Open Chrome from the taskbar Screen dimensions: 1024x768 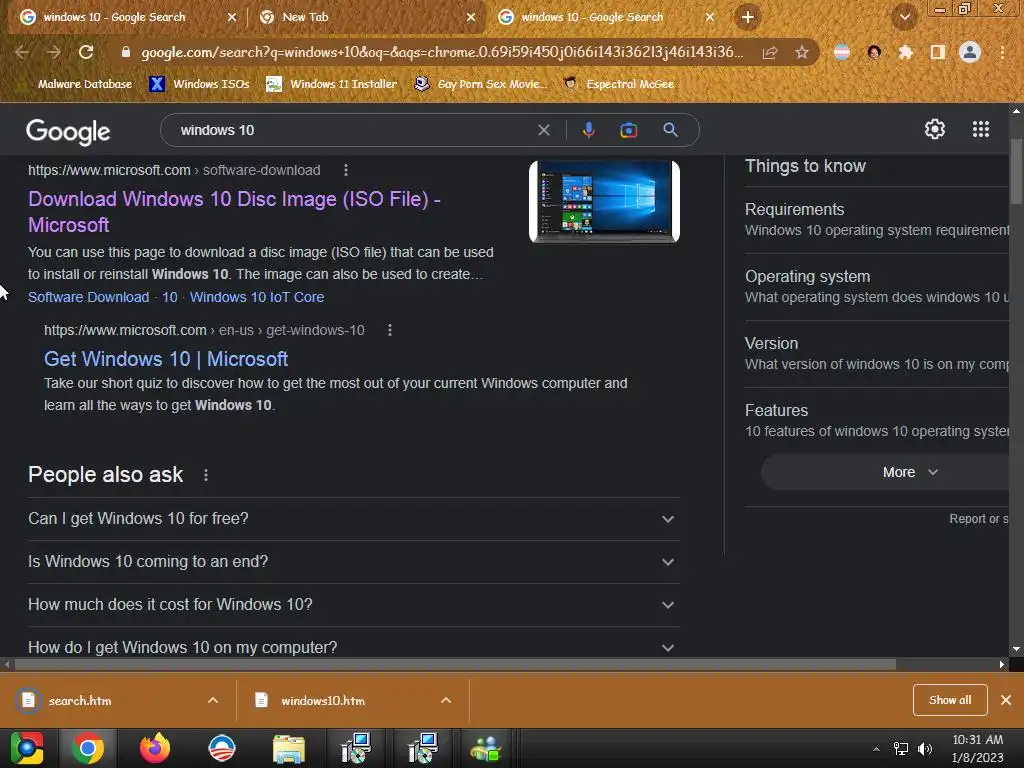88,748
